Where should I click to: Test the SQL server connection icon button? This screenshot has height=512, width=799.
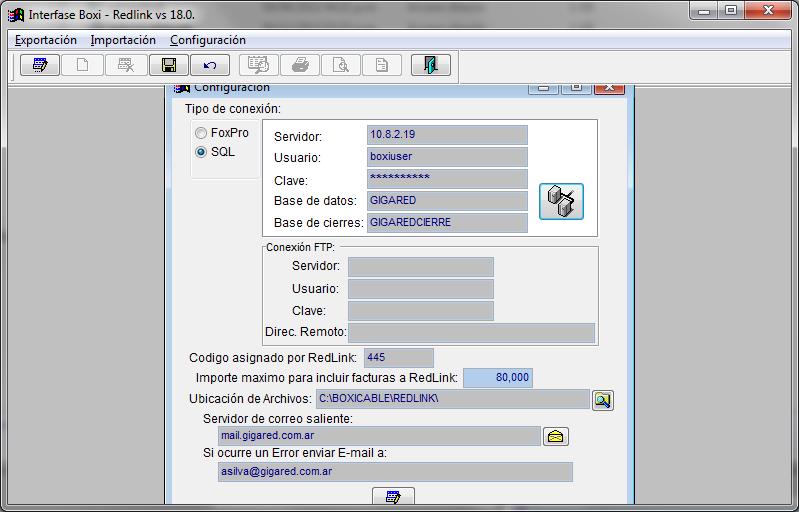coord(561,202)
